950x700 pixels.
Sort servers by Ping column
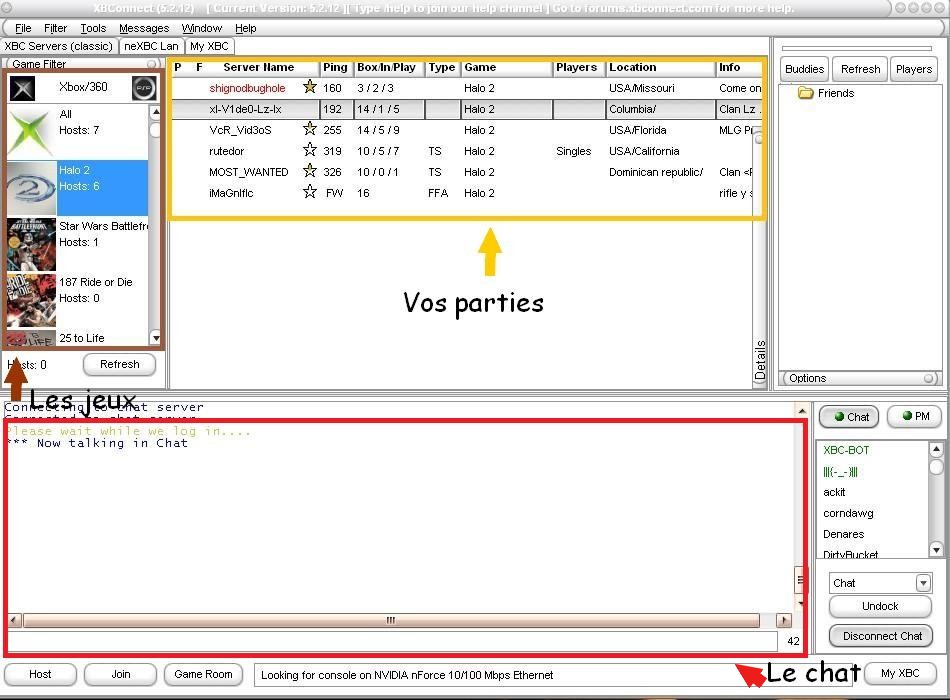pyautogui.click(x=335, y=67)
